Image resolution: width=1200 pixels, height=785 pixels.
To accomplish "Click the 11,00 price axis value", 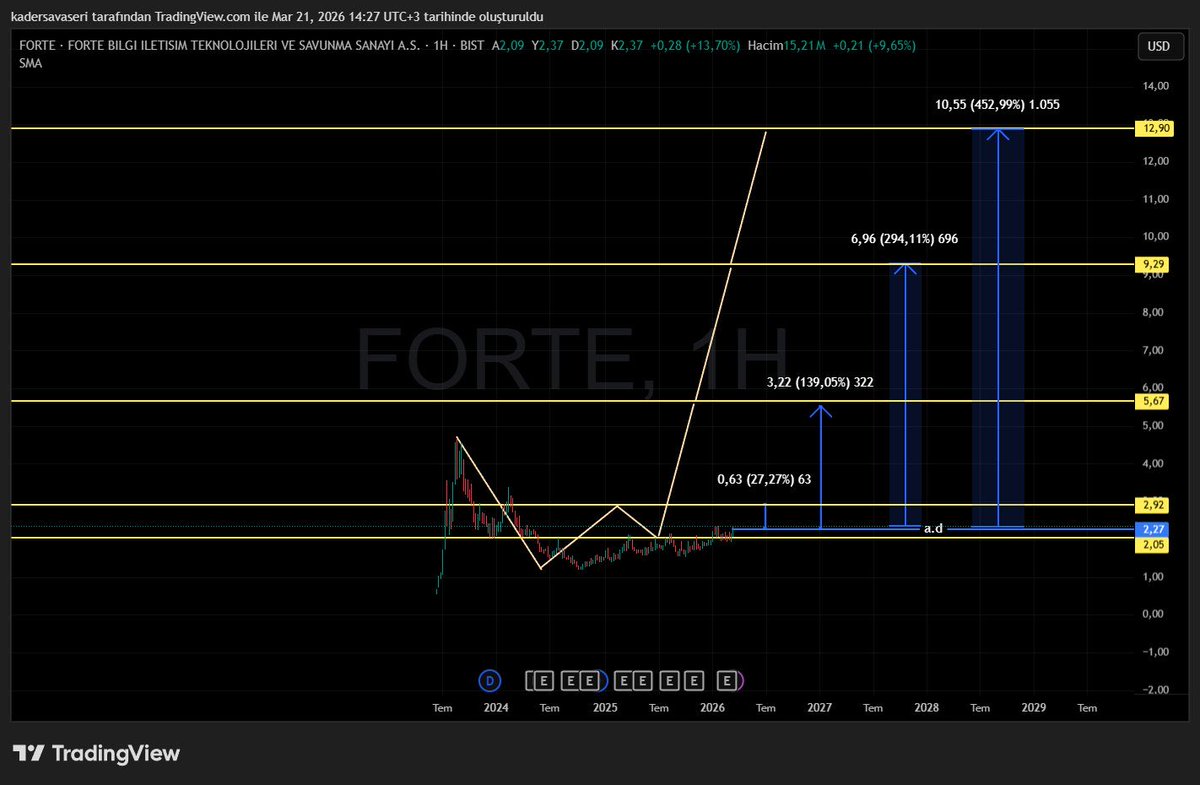I will [x=1156, y=198].
